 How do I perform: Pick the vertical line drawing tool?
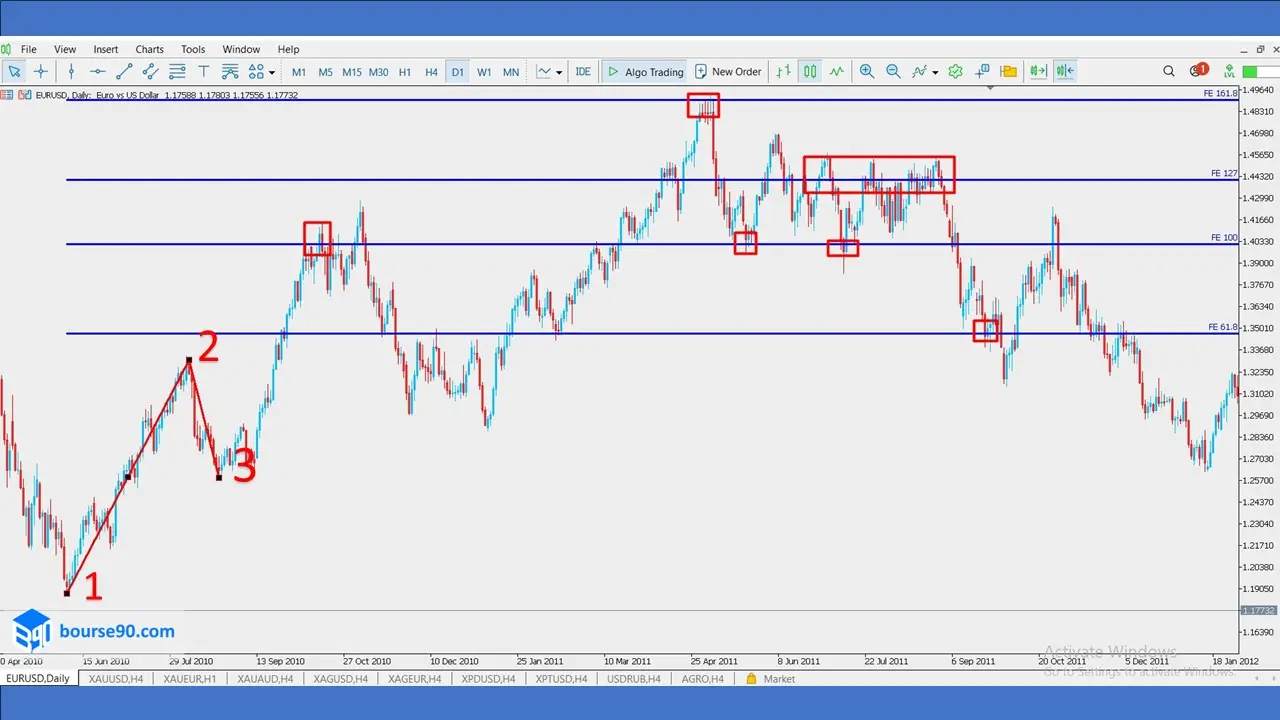click(x=71, y=72)
